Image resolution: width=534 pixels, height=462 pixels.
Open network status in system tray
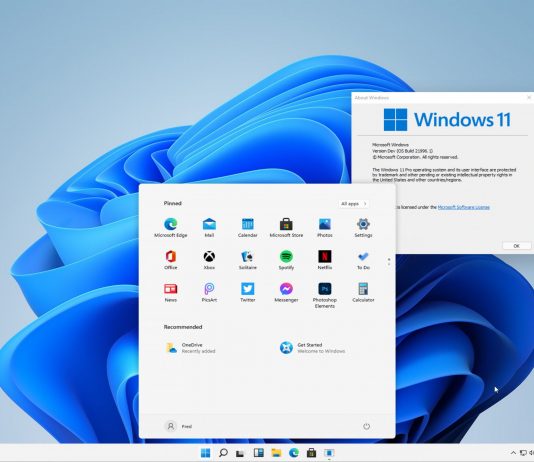523,453
